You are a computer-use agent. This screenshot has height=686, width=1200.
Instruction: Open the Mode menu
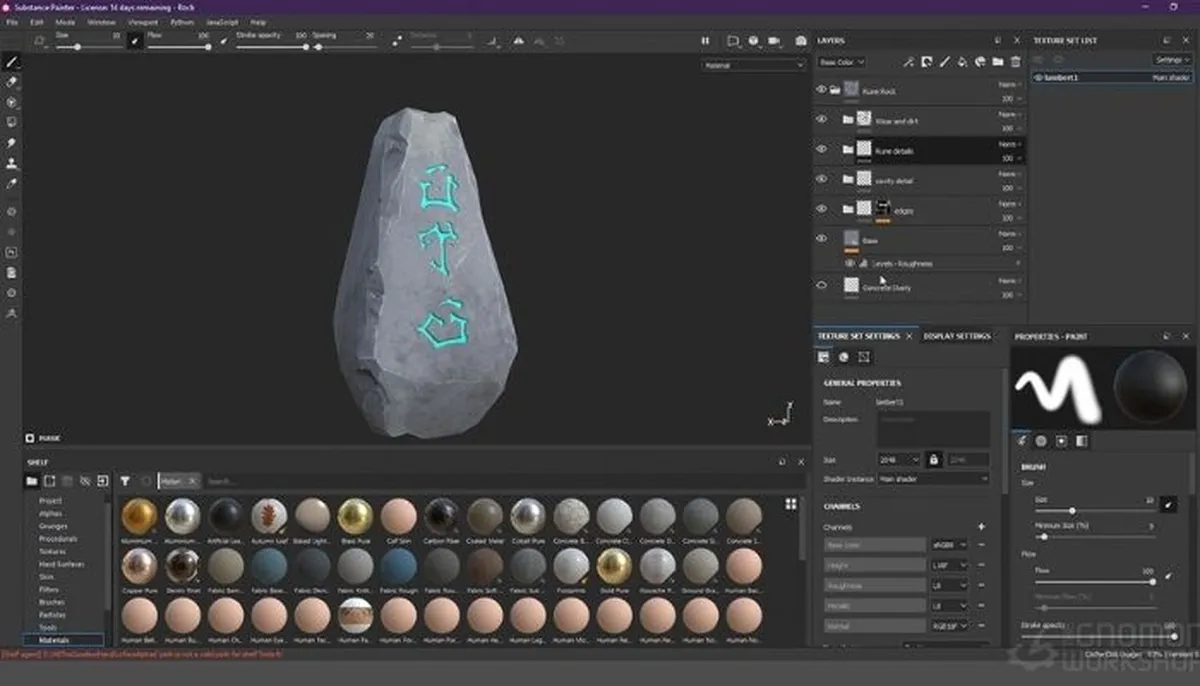(65, 21)
